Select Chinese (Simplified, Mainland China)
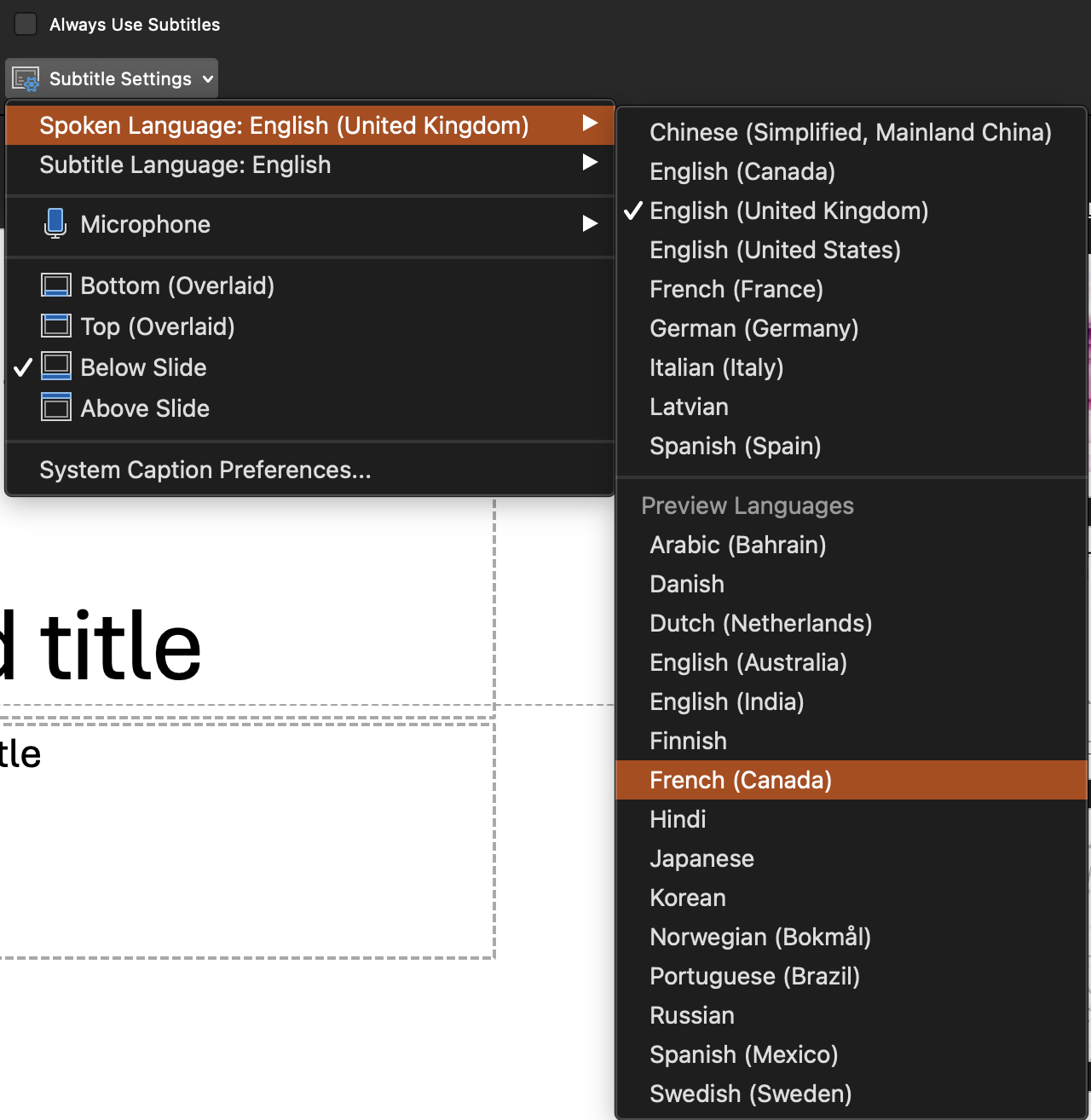Image resolution: width=1091 pixels, height=1120 pixels. [x=851, y=132]
